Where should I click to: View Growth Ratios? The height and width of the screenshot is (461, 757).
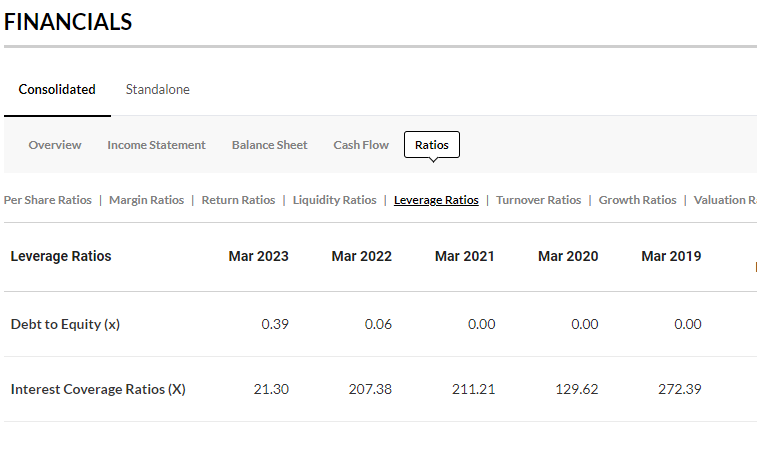point(637,200)
